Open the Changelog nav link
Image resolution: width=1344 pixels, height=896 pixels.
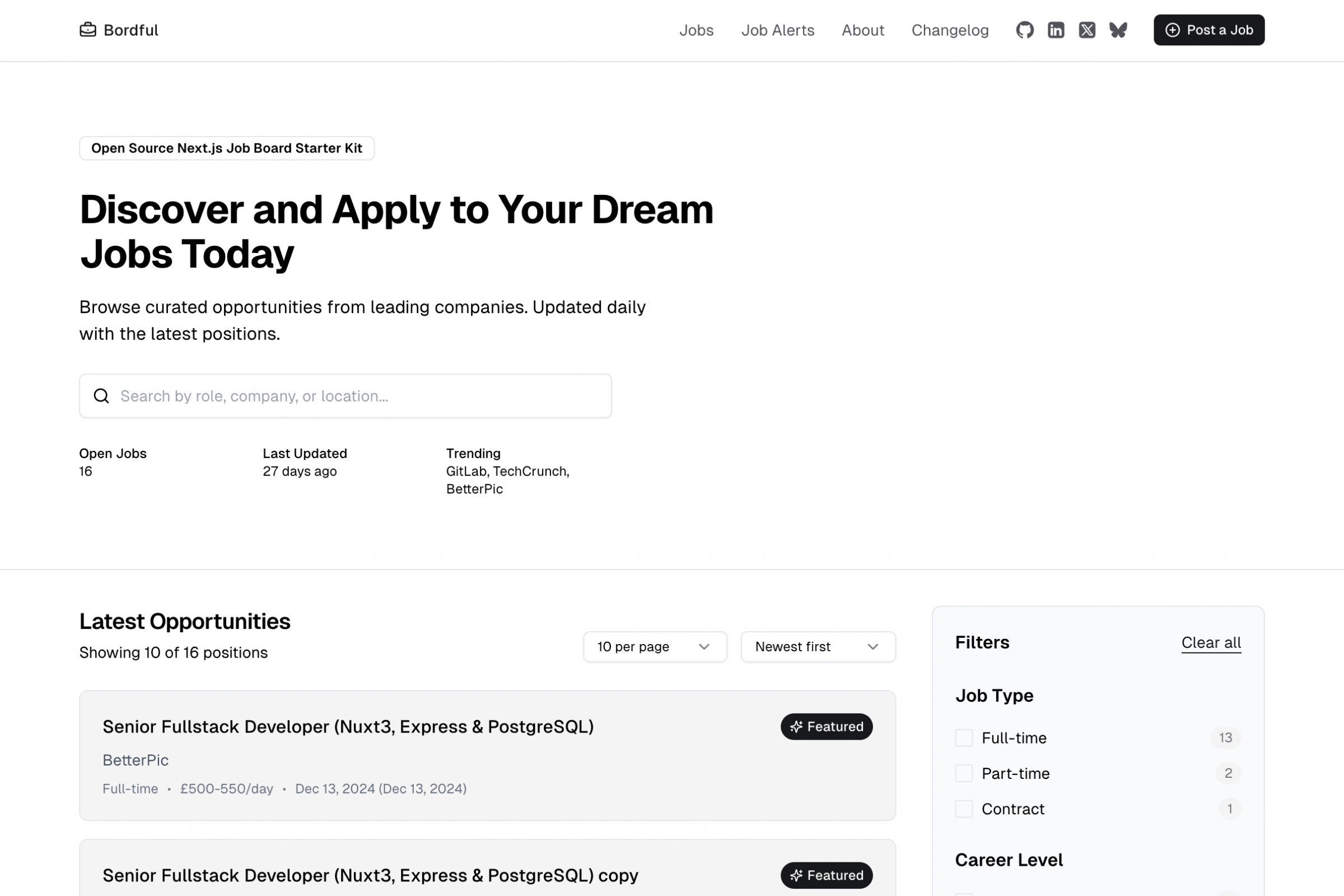tap(949, 30)
